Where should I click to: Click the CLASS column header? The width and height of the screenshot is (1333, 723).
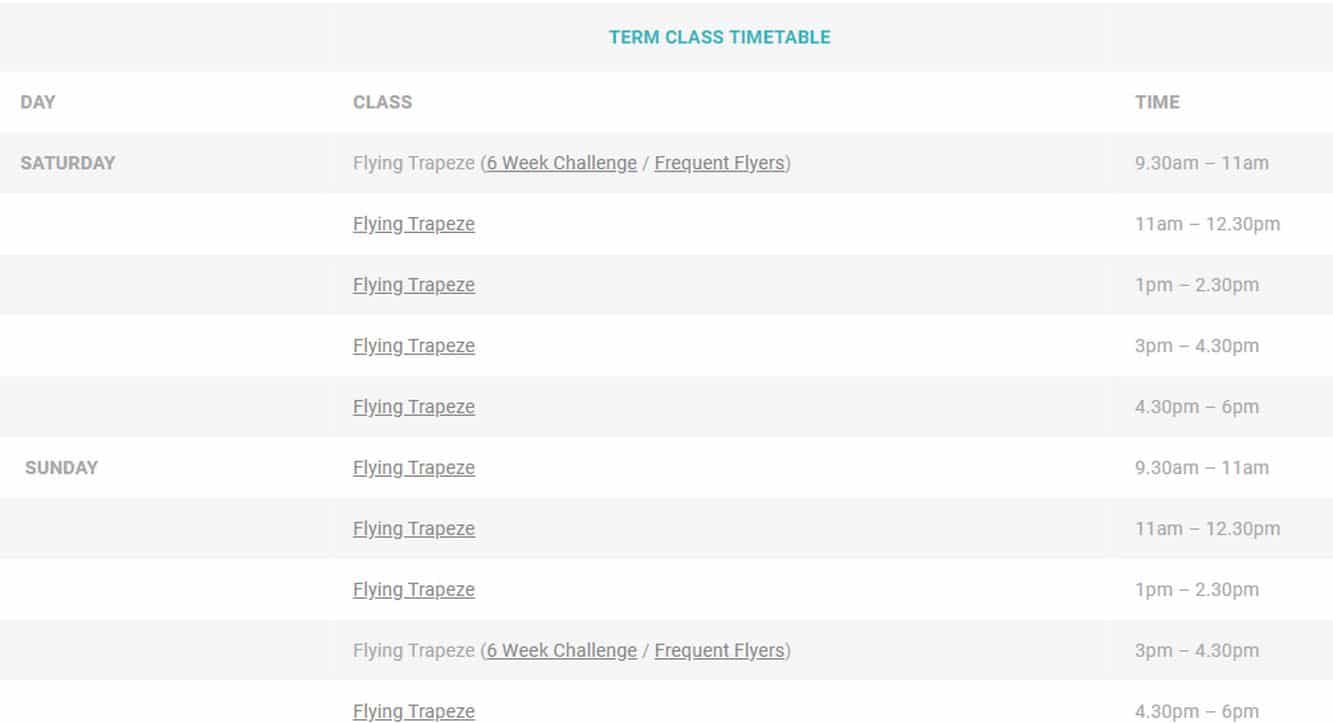[x=382, y=102]
